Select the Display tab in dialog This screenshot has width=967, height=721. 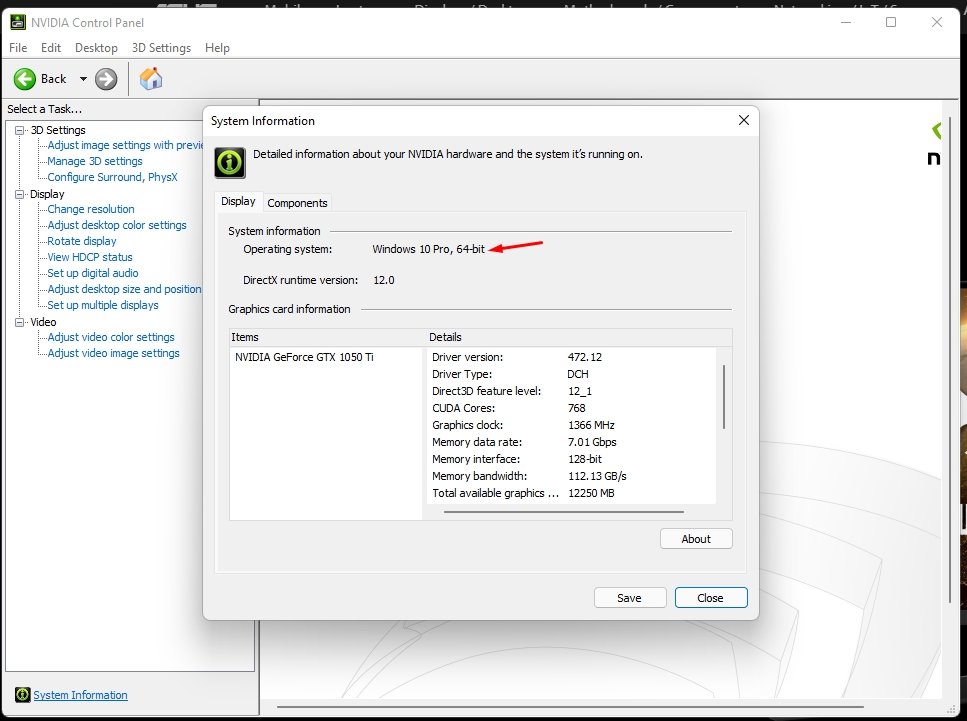[238, 201]
